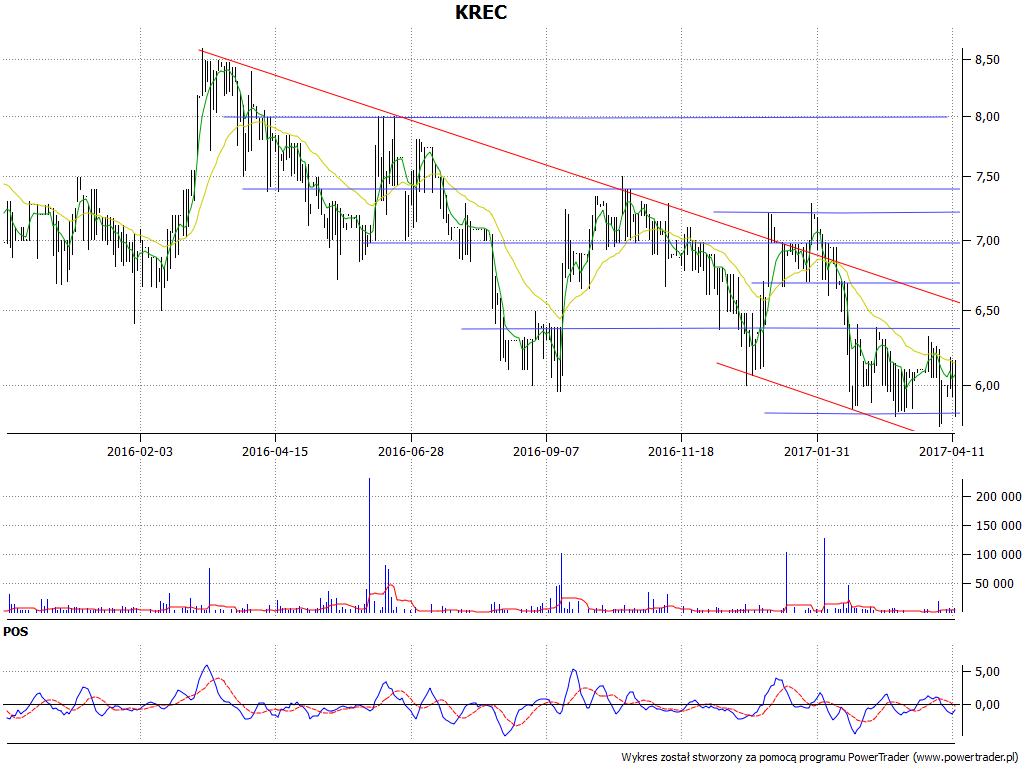This screenshot has height=768, width=1024.
Task: Click the 2017-04-11 date label
Action: [952, 451]
